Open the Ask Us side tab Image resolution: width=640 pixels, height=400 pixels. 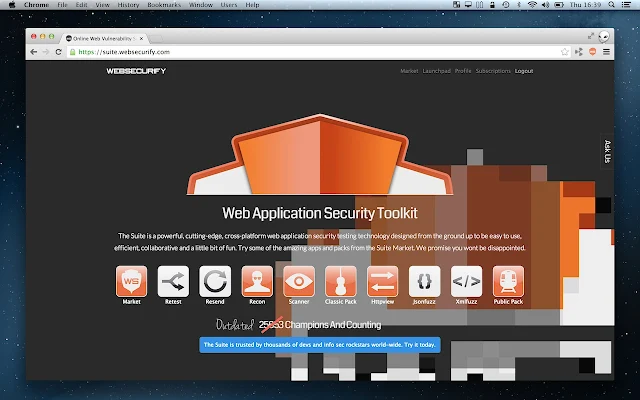(x=607, y=151)
